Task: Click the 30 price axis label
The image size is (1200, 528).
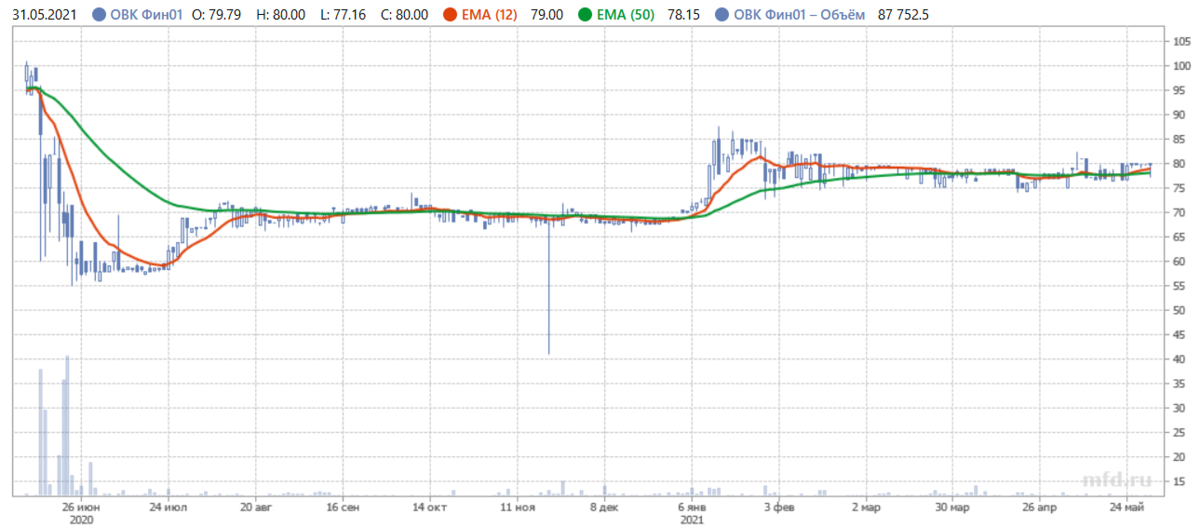Action: coord(1179,408)
